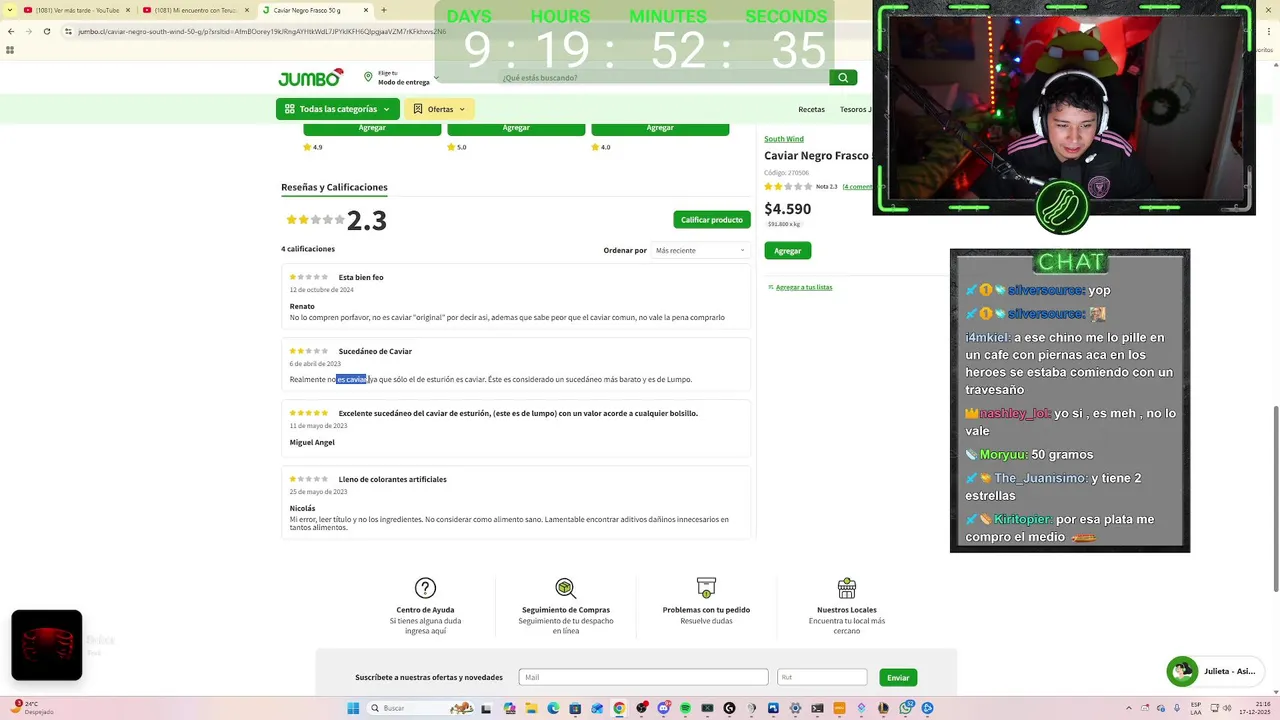Screen dimensions: 1280x720
Task: Click Windows taskbar Buscar search box
Action: [420, 708]
